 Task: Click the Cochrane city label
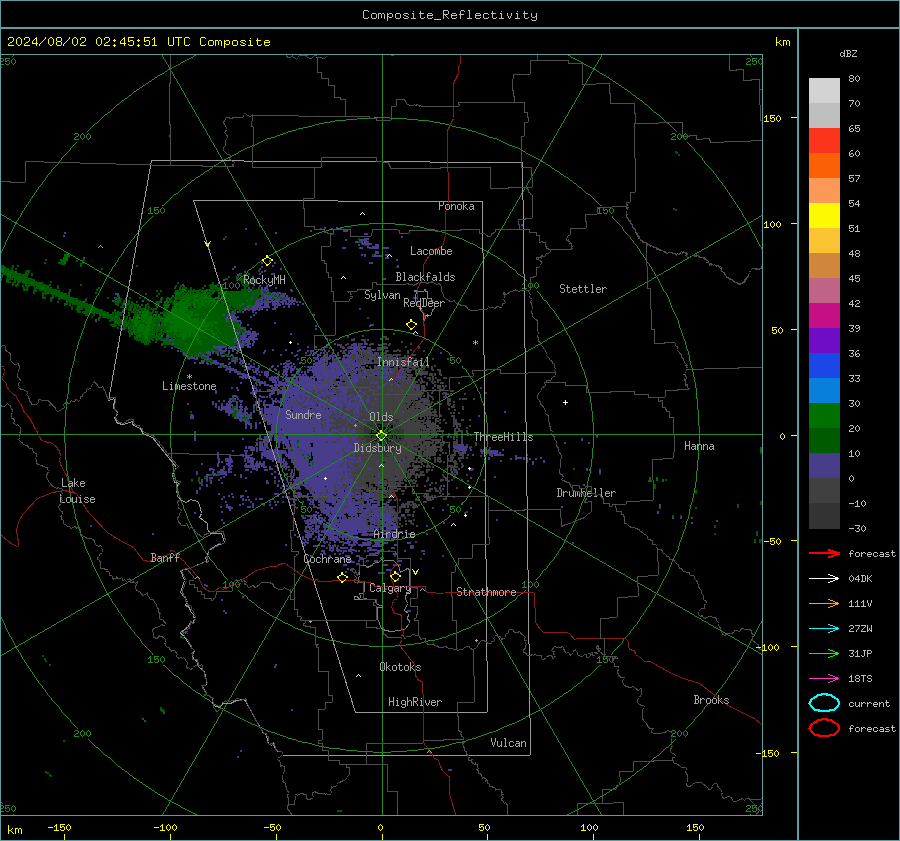tap(327, 559)
